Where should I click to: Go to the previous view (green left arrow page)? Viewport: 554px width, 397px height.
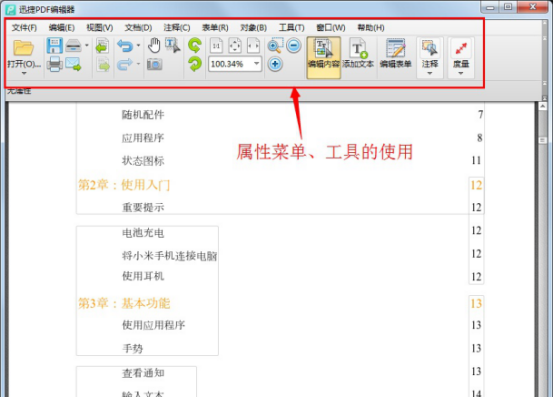(102, 46)
